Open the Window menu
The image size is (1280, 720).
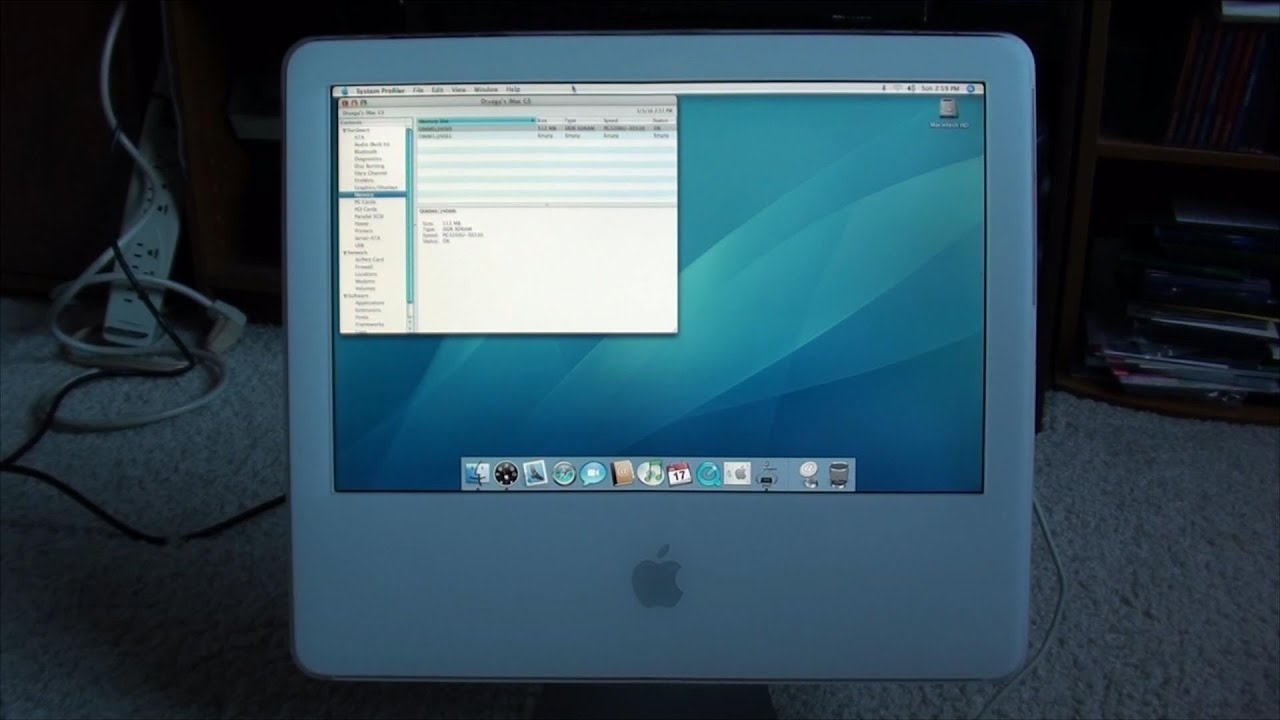[x=486, y=90]
